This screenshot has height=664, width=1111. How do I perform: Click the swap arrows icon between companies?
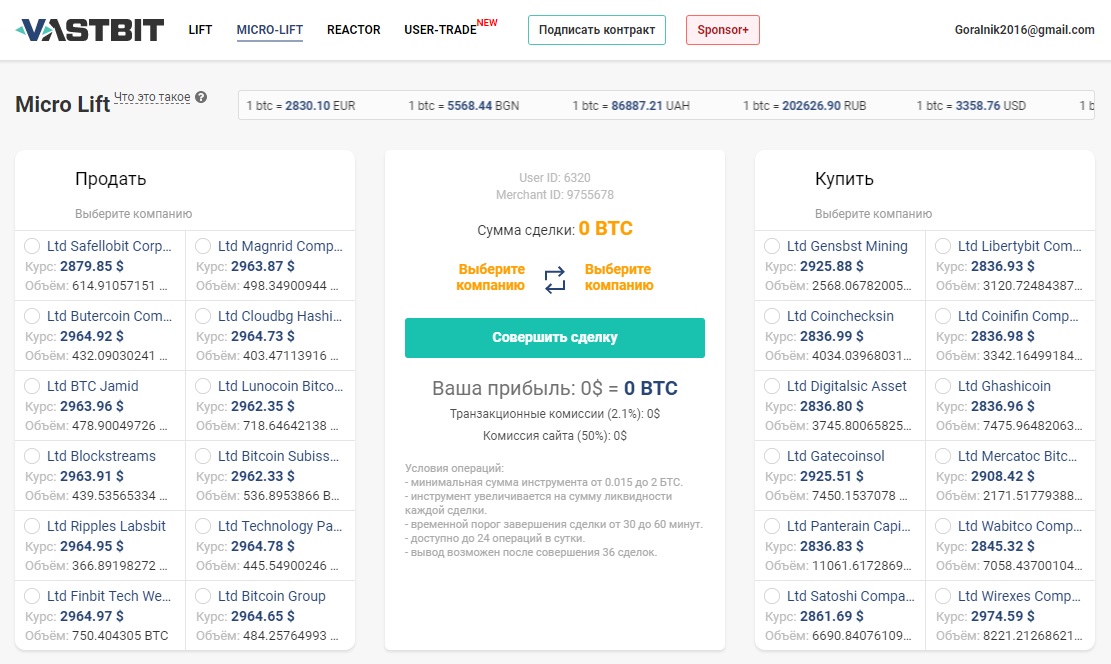555,279
